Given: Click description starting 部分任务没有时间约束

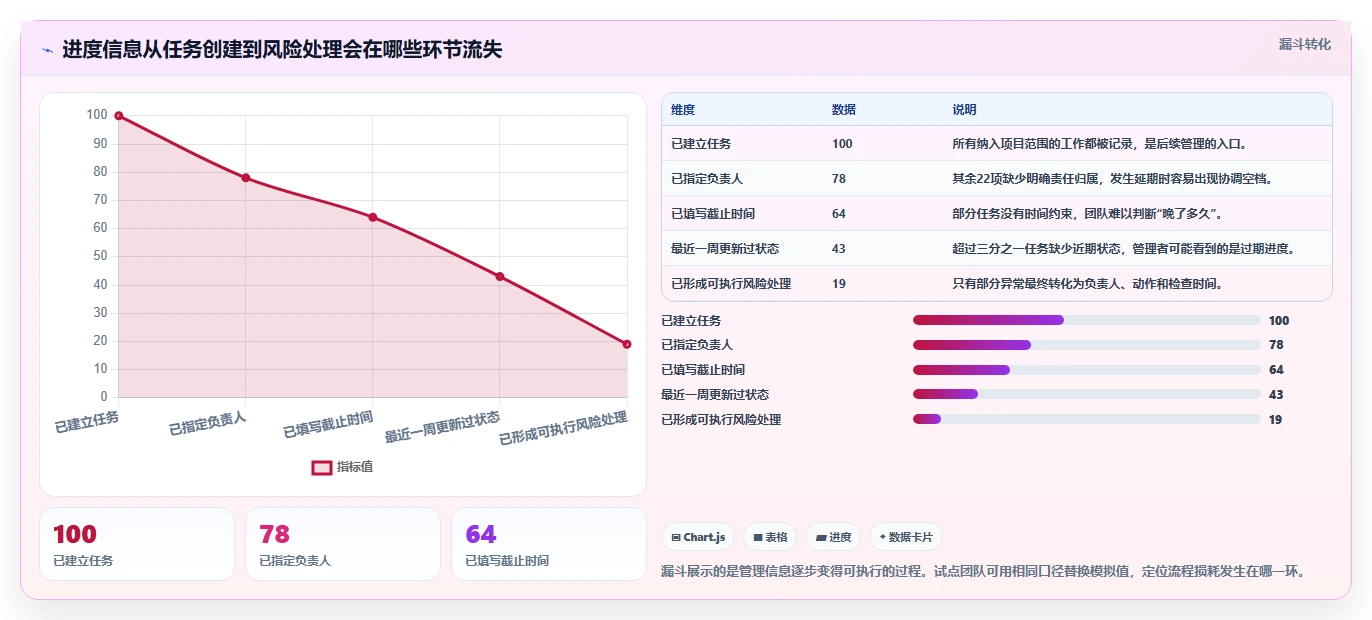Looking at the screenshot, I should 1087,214.
